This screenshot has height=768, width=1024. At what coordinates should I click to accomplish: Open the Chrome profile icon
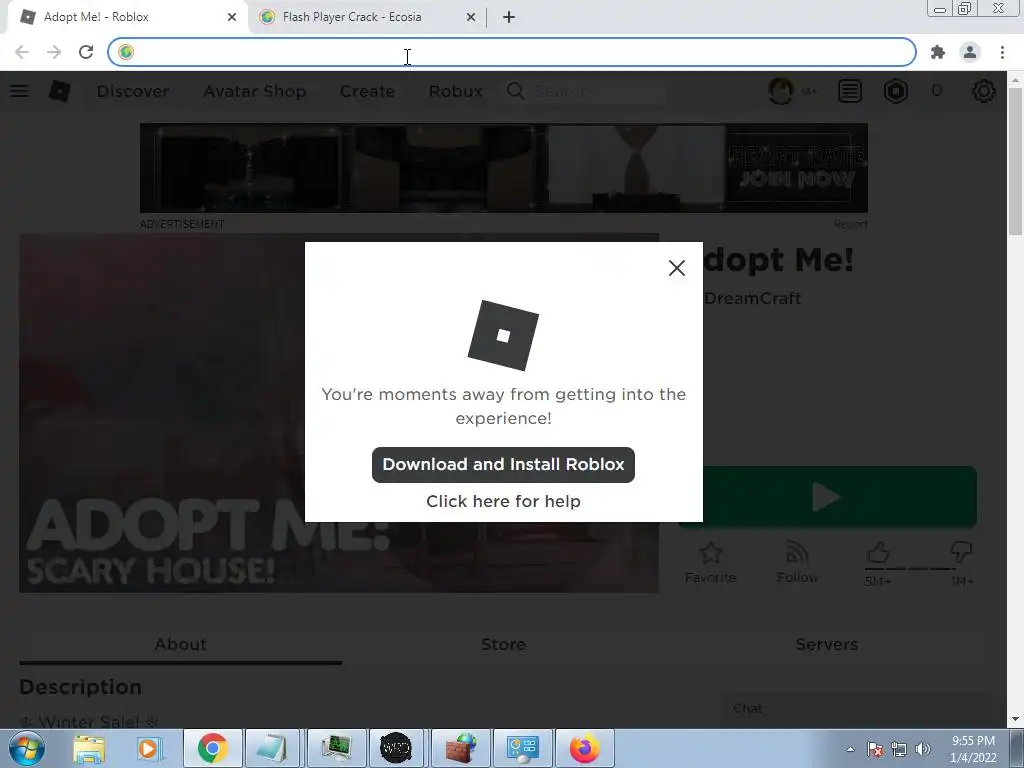(x=970, y=52)
